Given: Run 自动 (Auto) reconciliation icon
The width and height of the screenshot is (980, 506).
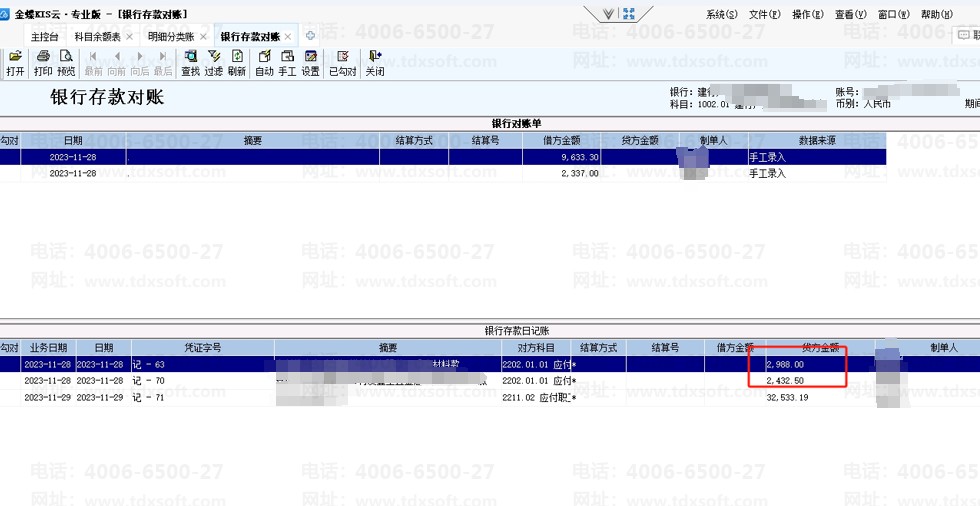Looking at the screenshot, I should [264, 63].
